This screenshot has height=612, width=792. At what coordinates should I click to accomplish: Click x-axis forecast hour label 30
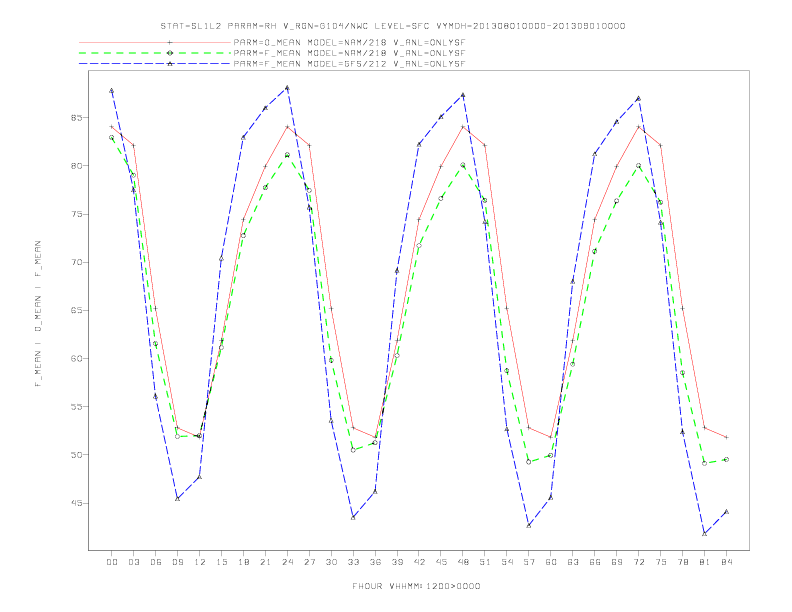click(x=331, y=562)
